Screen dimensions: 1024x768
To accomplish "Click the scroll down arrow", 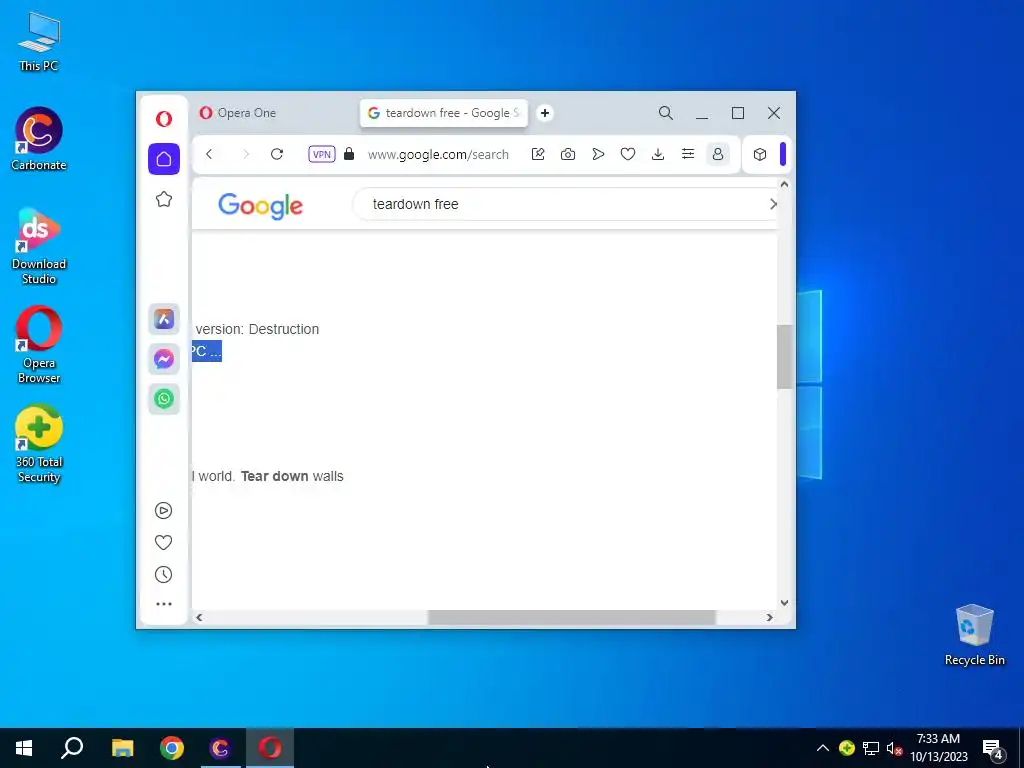I will coord(784,603).
